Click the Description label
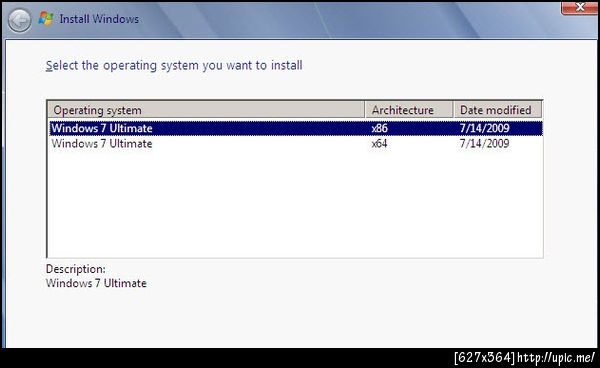This screenshot has width=600, height=368. pyautogui.click(x=76, y=269)
